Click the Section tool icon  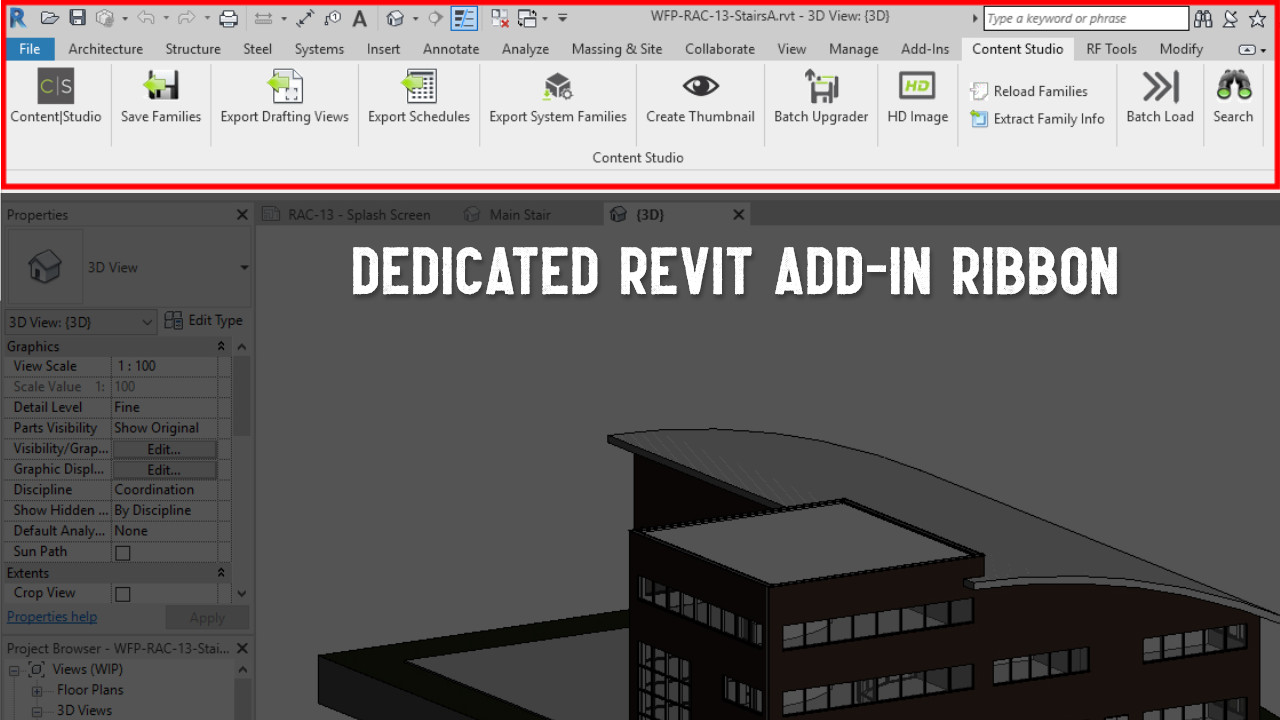tap(435, 18)
